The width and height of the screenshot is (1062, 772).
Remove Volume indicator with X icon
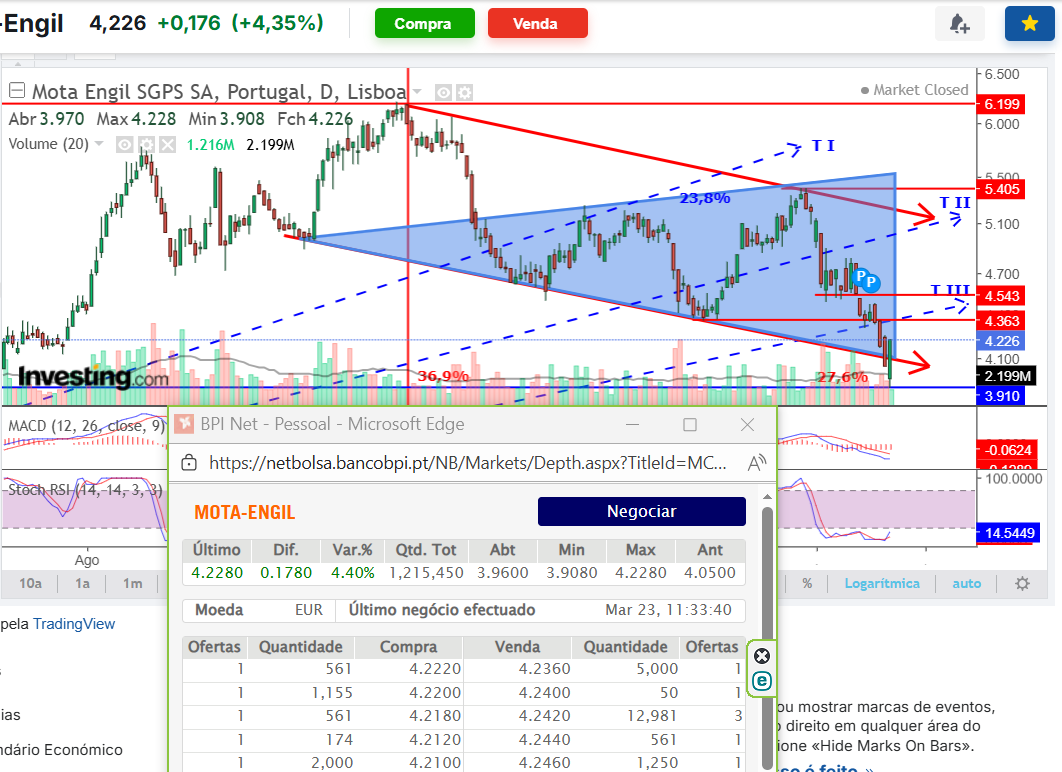[168, 144]
